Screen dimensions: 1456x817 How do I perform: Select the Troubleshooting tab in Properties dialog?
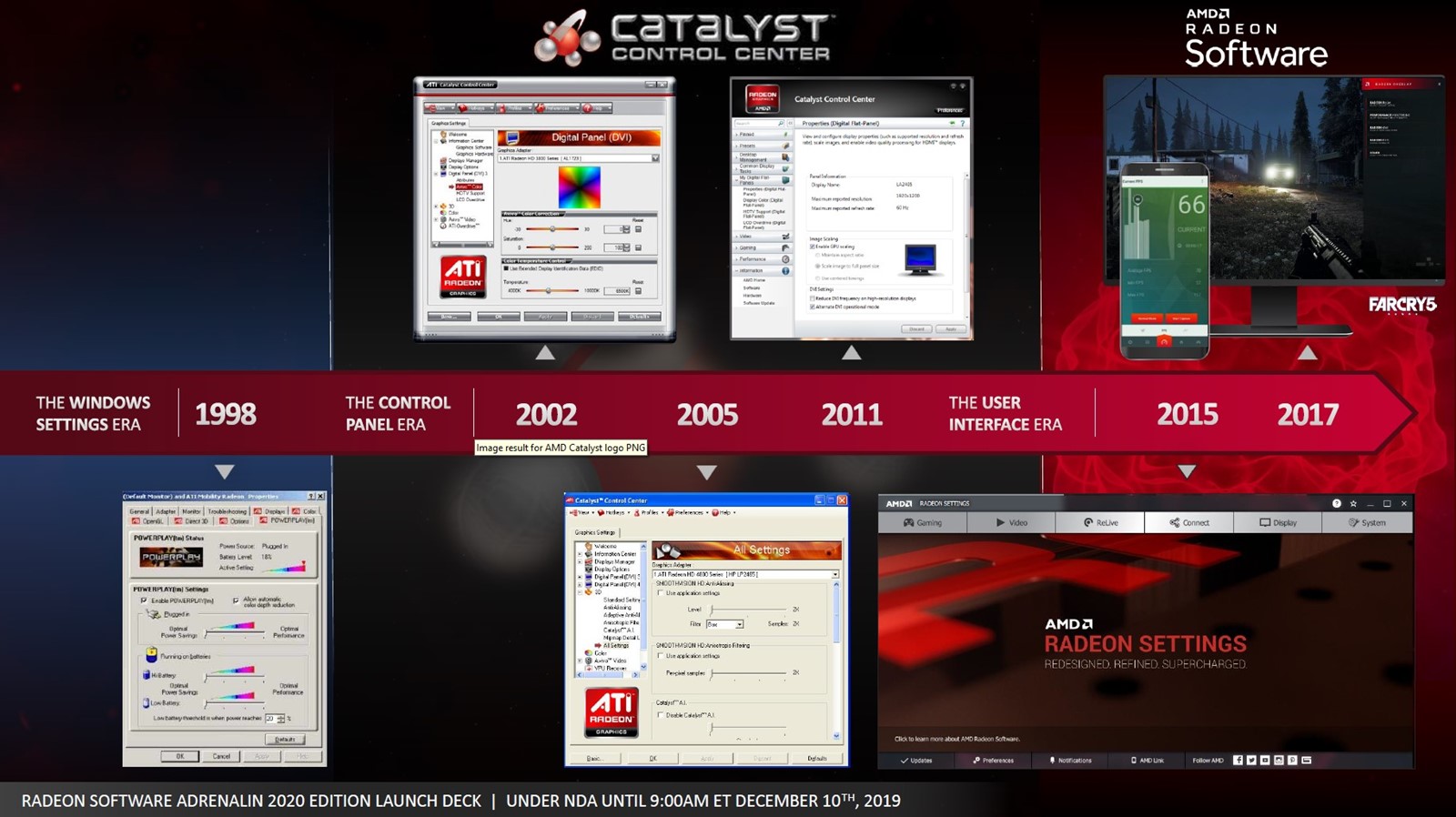(x=227, y=511)
